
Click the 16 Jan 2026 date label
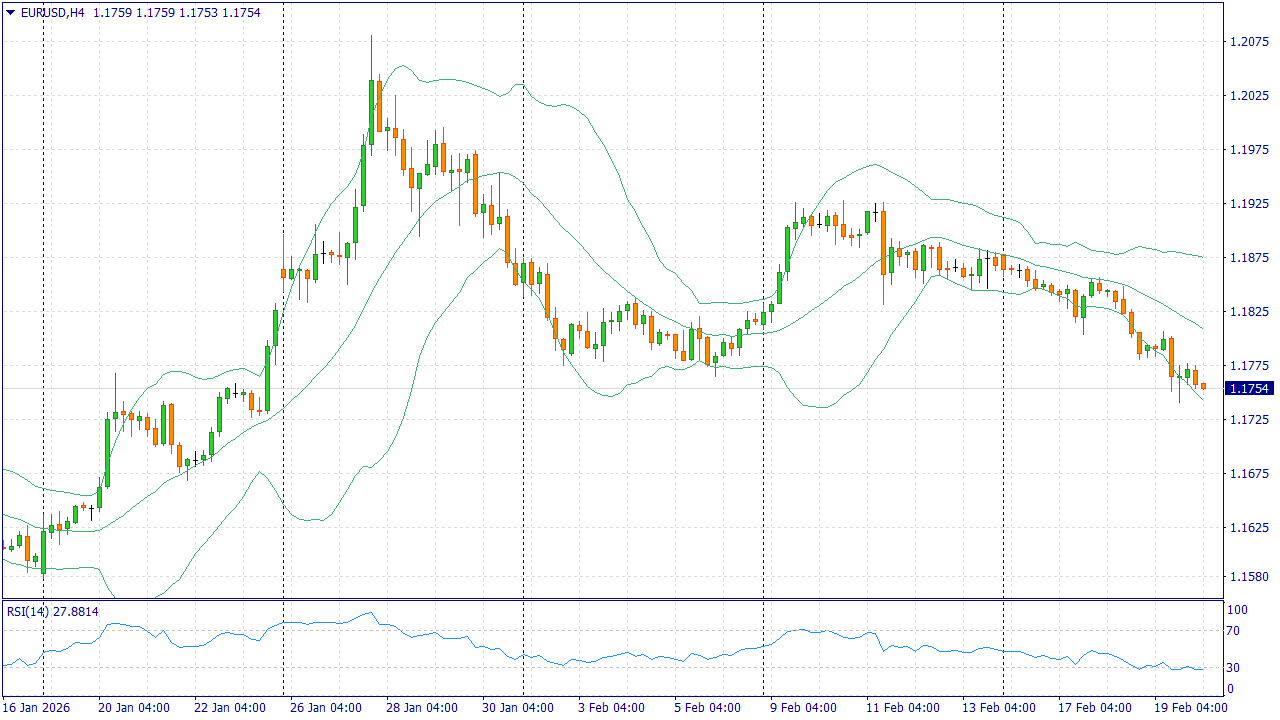[37, 708]
